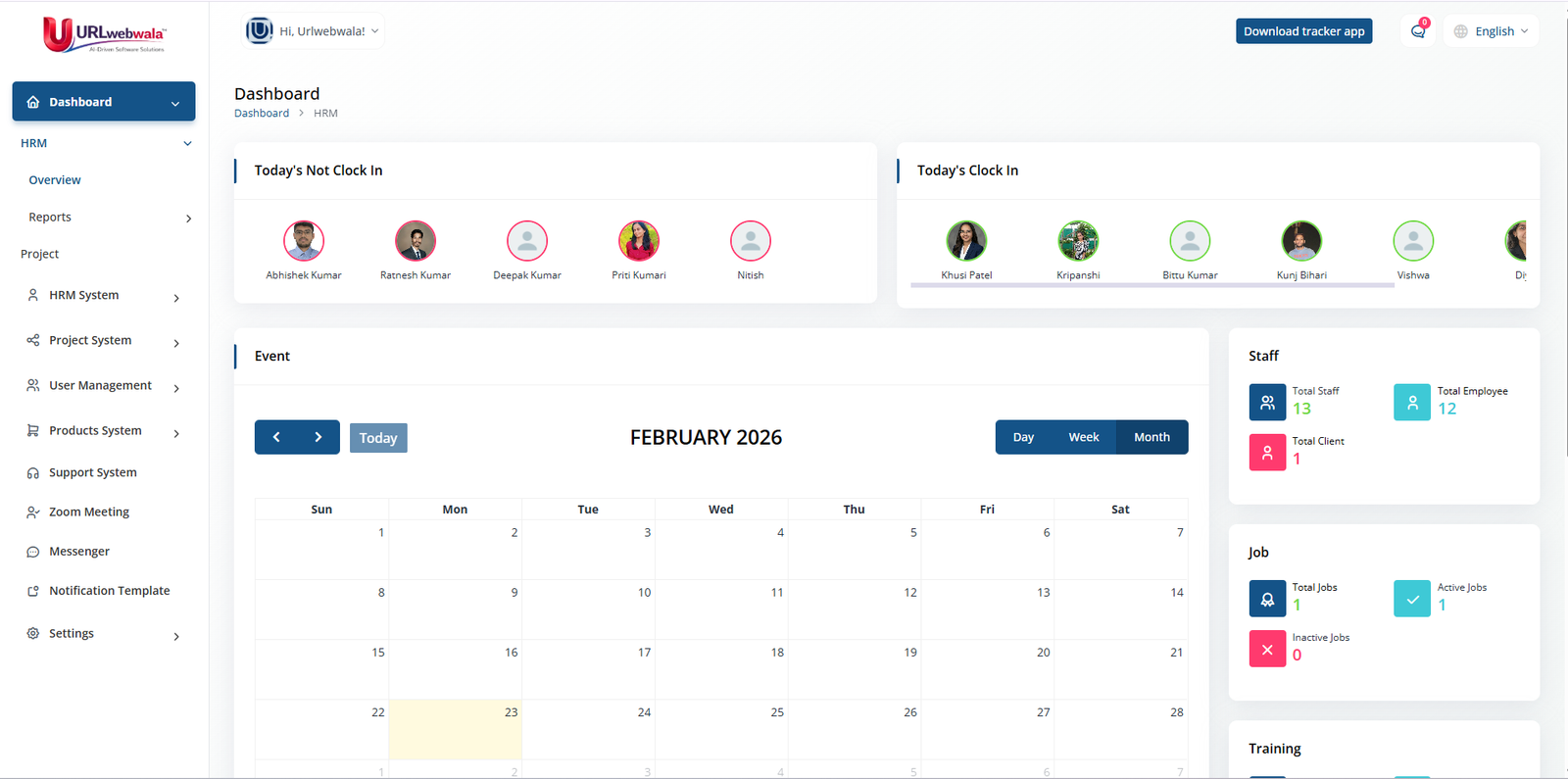The image size is (1568, 779).
Task: Open the Hi, Urlwebwala! profile dropdown
Action: pyautogui.click(x=313, y=31)
